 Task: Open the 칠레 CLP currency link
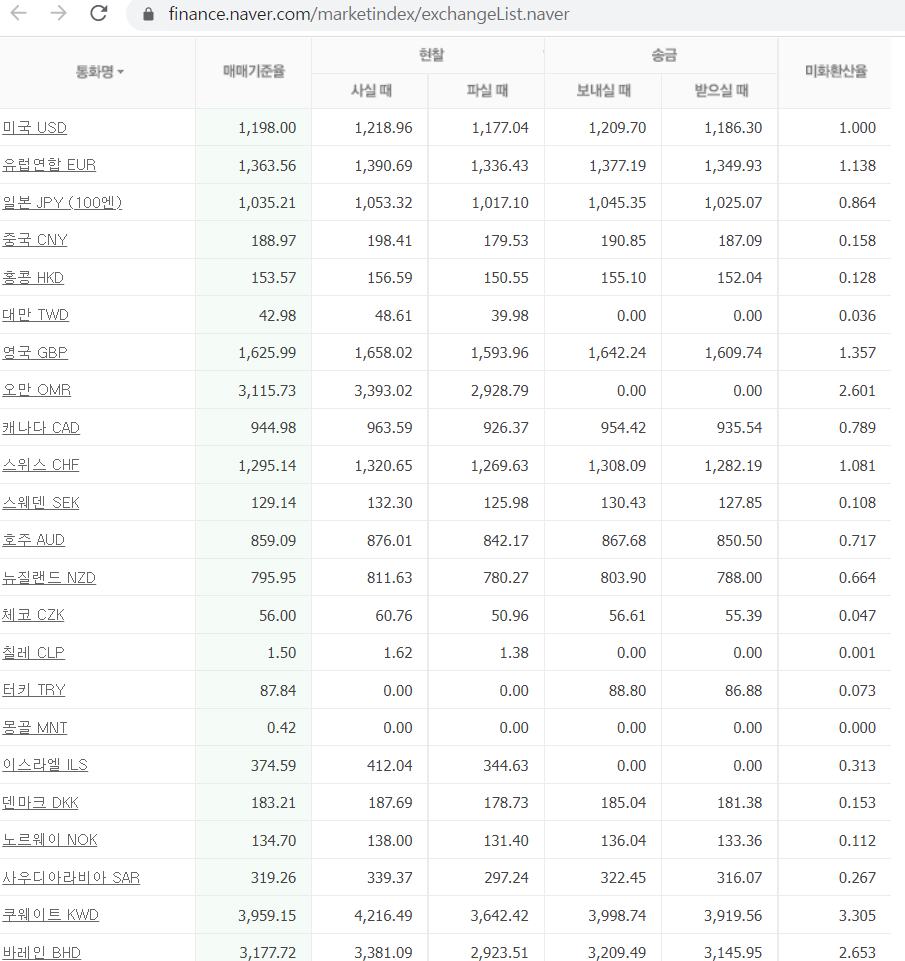tap(33, 653)
